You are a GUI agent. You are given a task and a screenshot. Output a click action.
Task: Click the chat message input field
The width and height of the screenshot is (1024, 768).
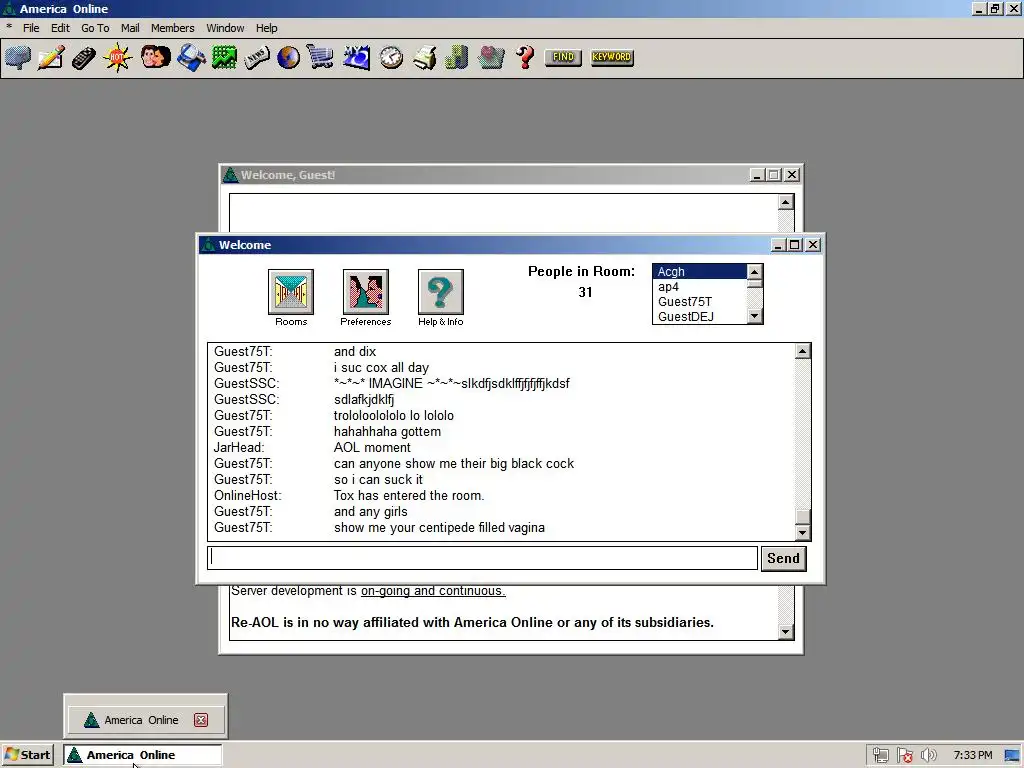click(x=483, y=558)
